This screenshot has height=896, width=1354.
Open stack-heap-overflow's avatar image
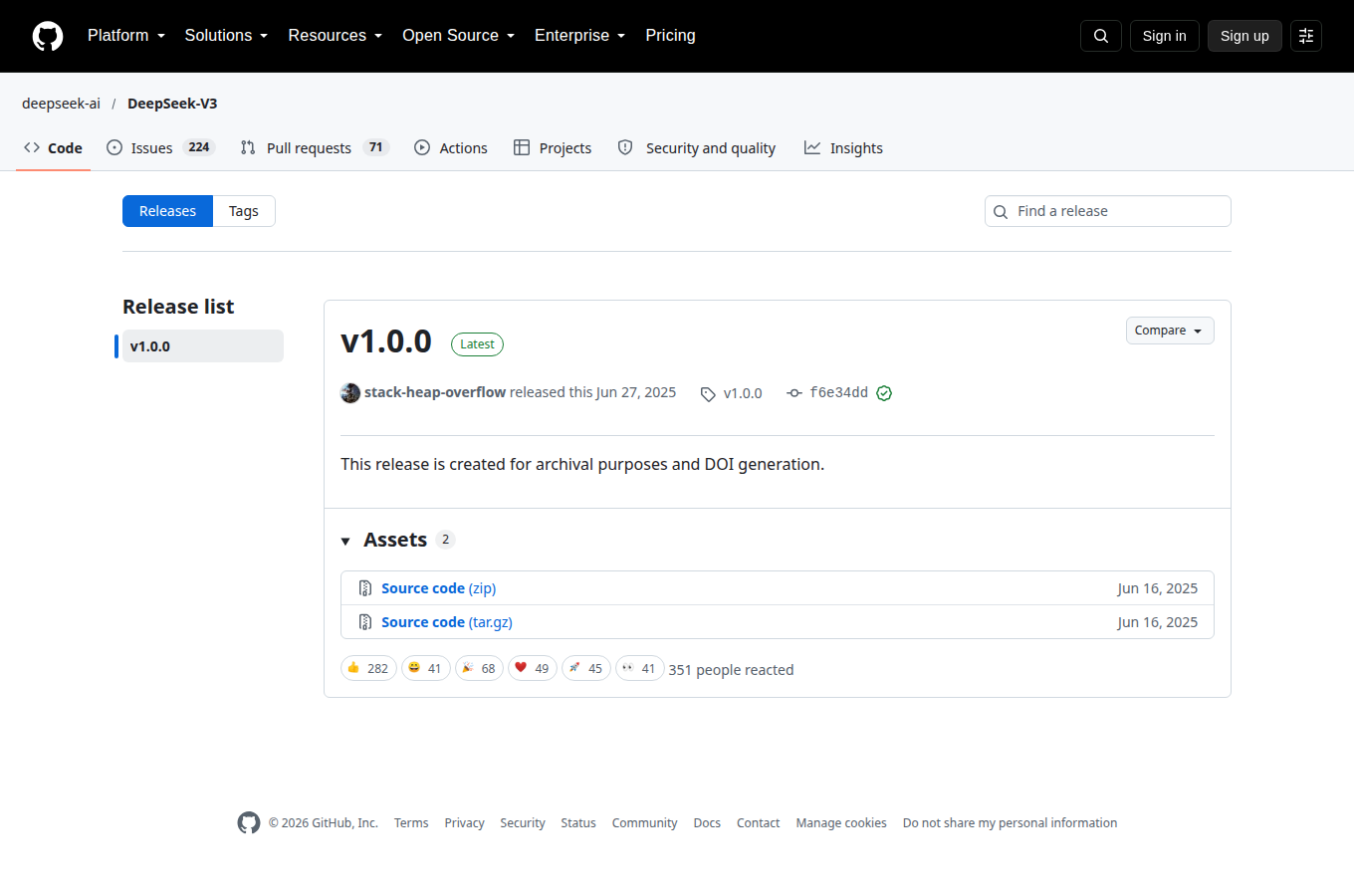[350, 393]
